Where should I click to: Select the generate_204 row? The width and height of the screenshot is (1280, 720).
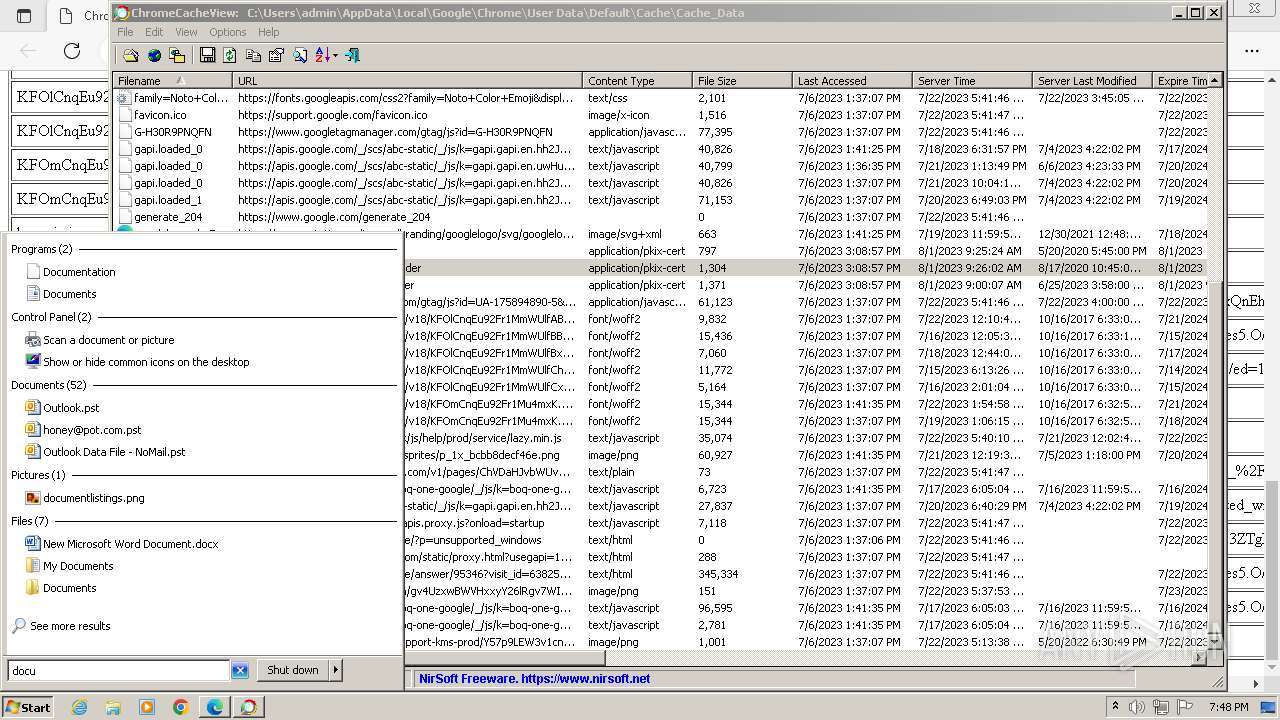tap(660, 217)
